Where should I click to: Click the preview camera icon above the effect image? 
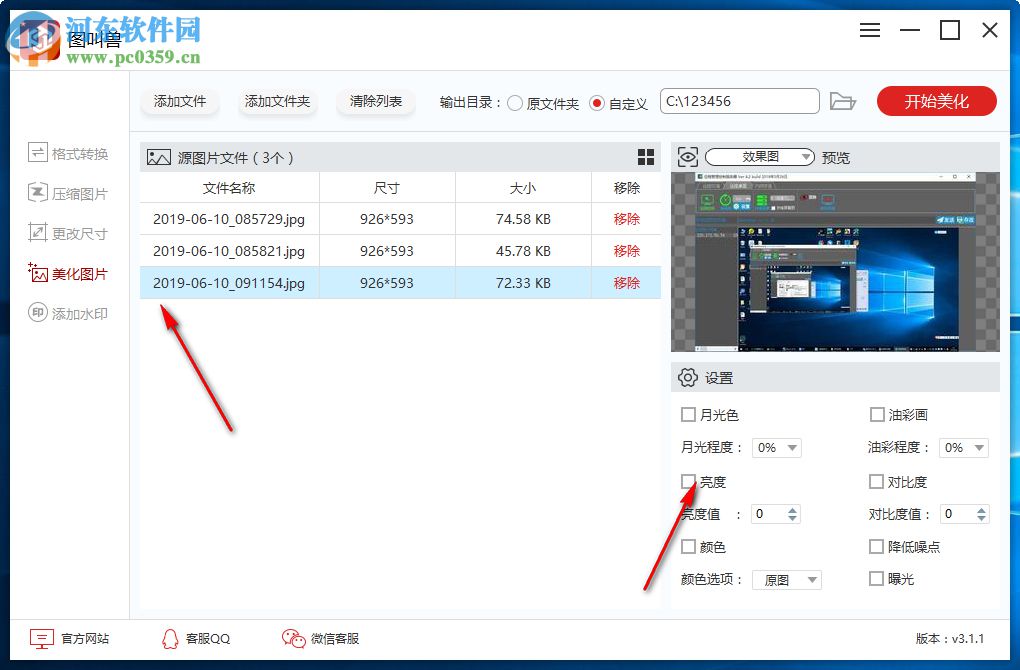[687, 156]
